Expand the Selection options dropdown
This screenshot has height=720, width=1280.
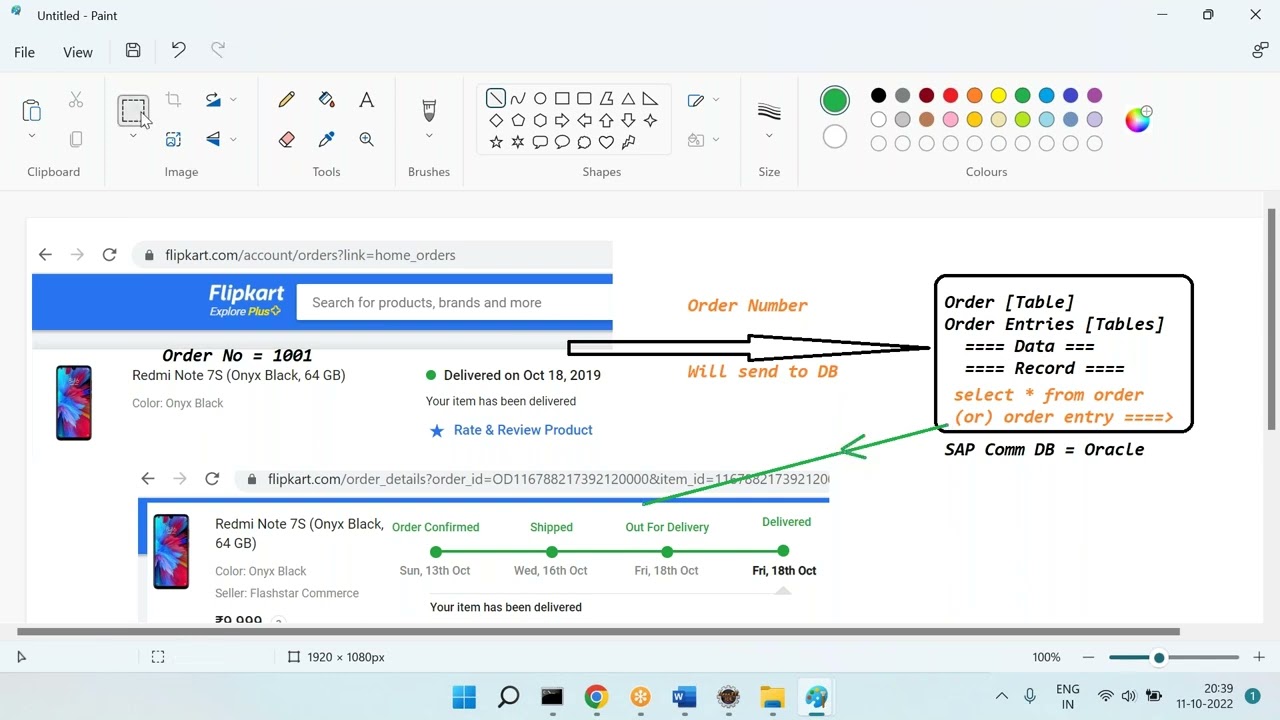[x=133, y=136]
